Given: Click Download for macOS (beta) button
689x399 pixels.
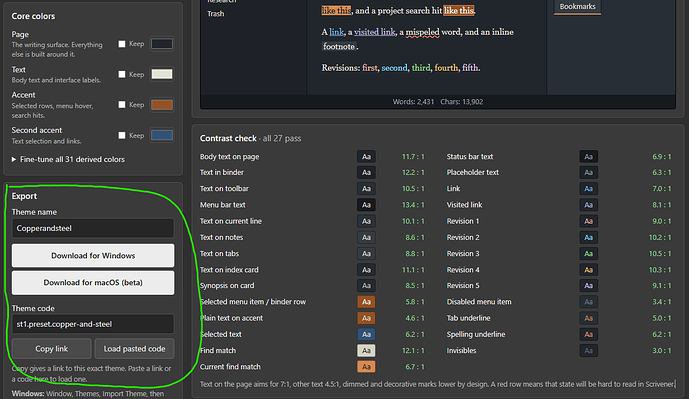Looking at the screenshot, I should (93, 283).
